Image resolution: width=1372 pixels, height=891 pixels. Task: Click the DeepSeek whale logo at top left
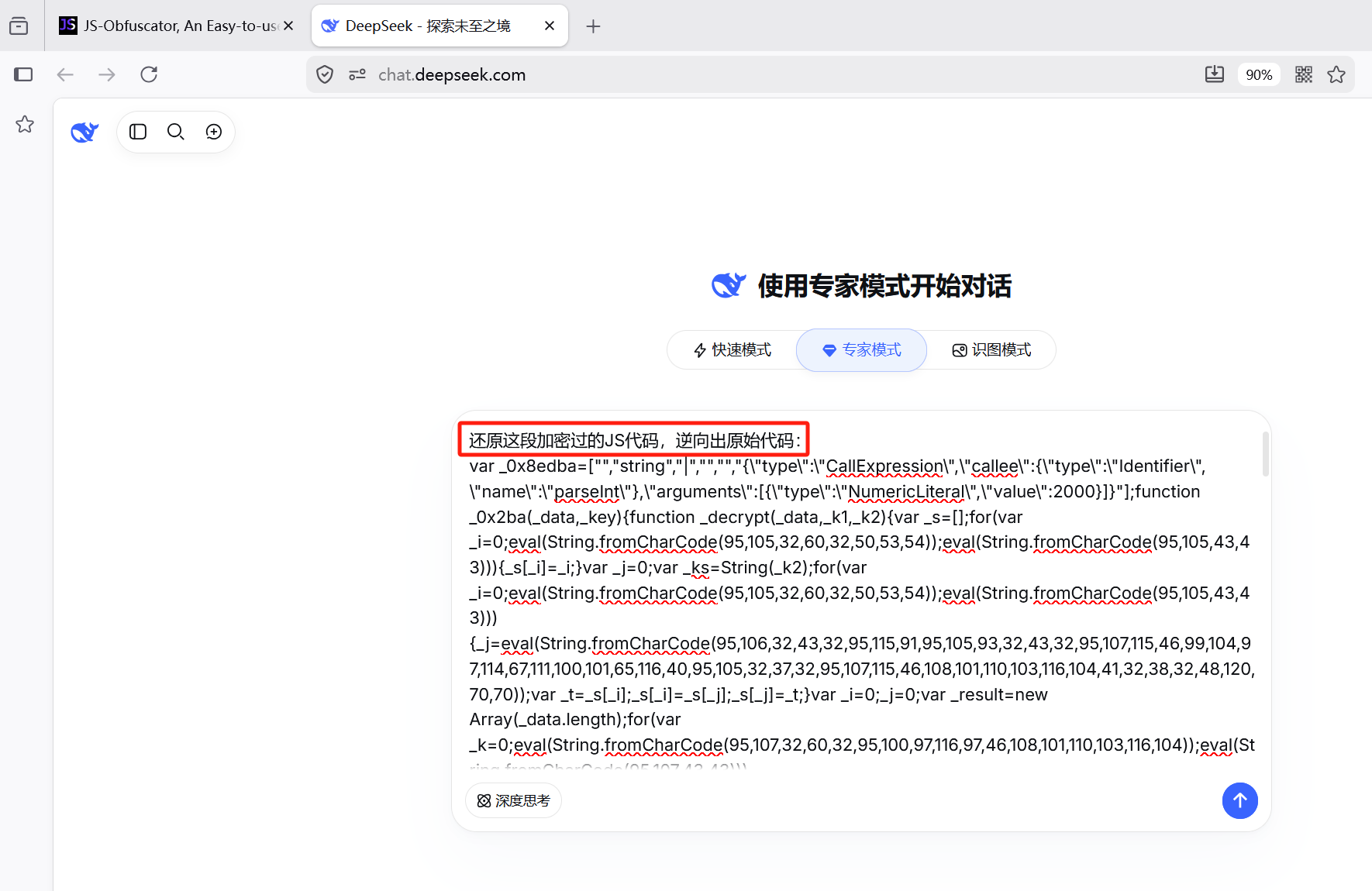[x=84, y=132]
